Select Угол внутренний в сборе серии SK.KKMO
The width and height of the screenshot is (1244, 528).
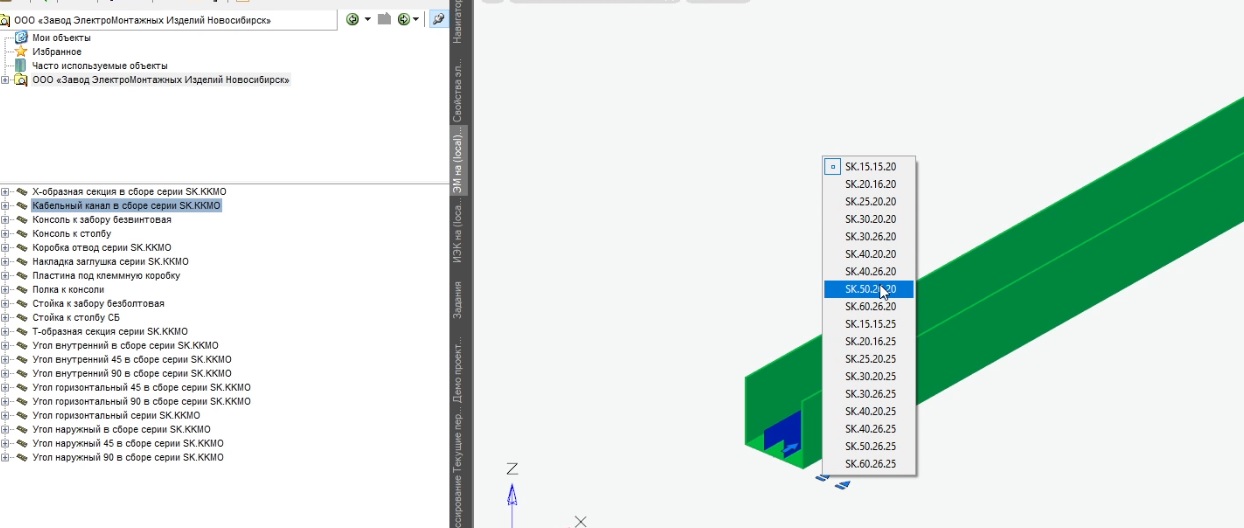[x=125, y=345]
